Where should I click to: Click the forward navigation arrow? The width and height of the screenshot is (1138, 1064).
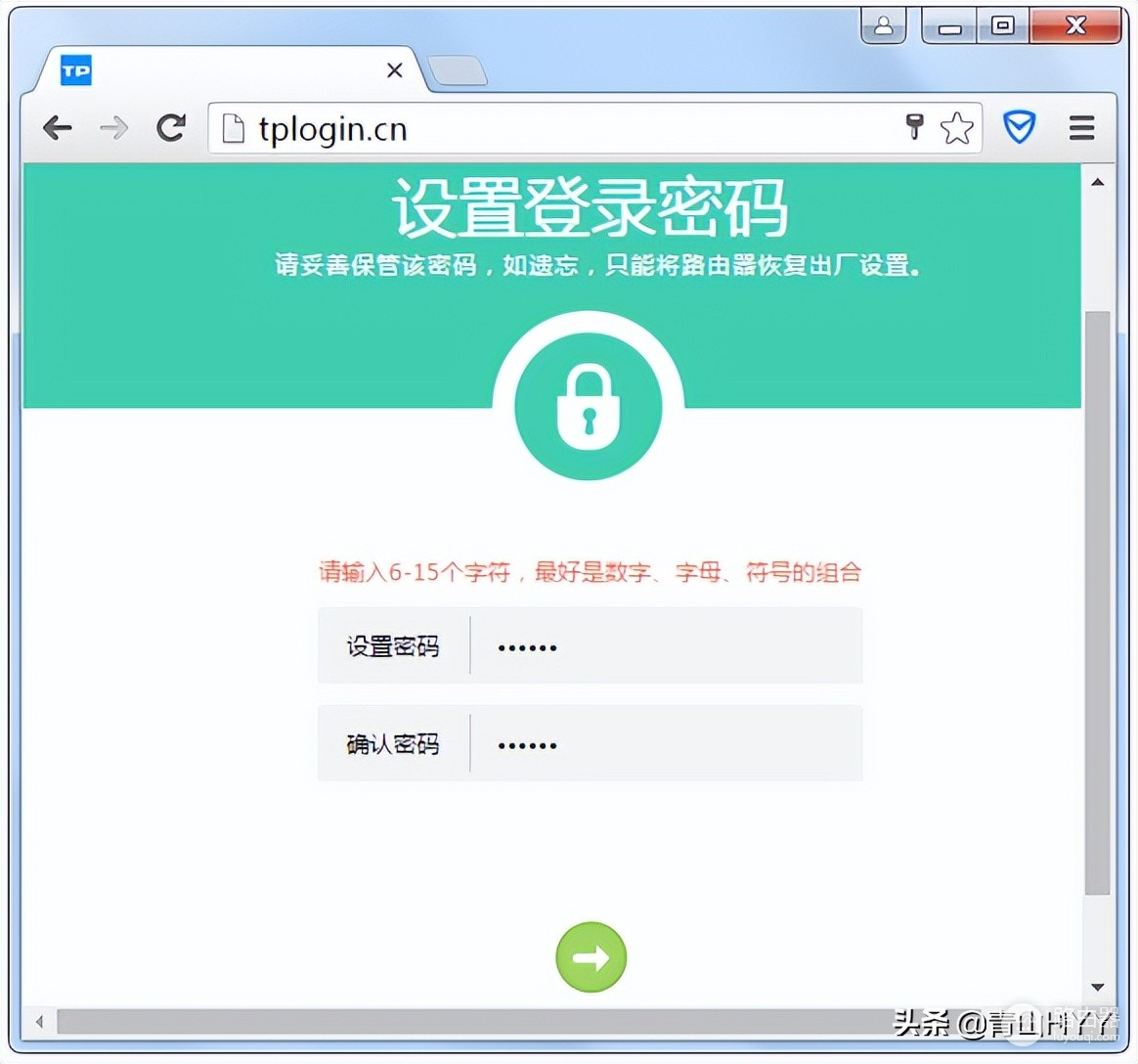tap(114, 128)
